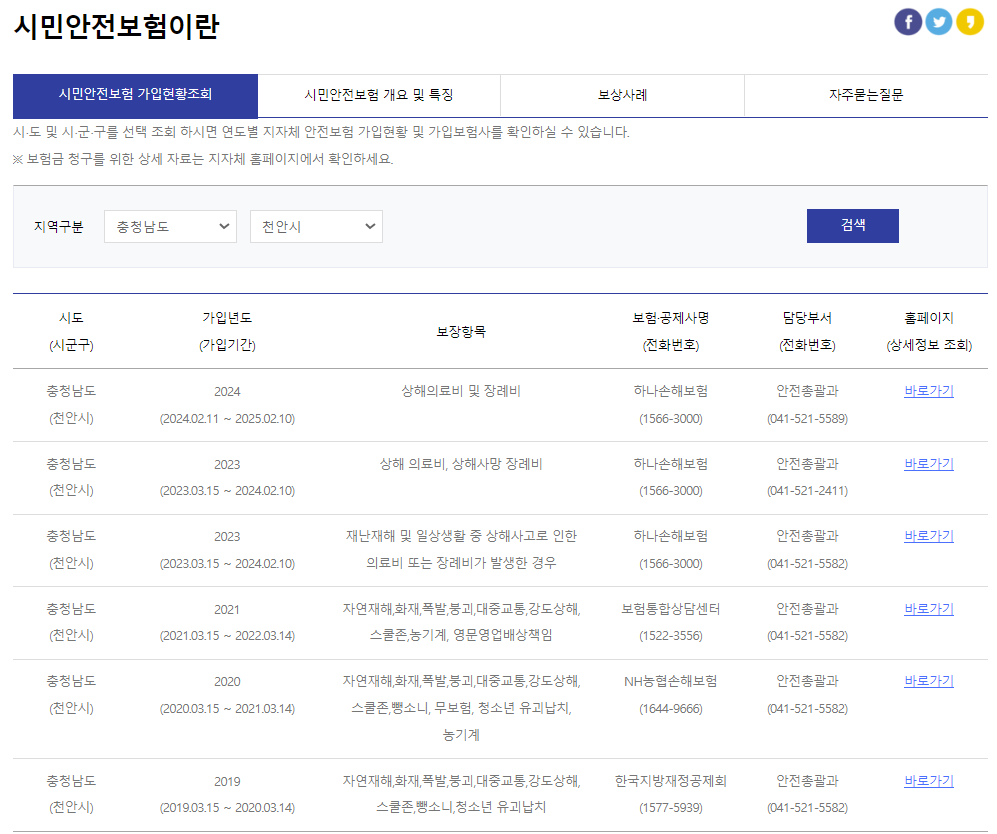Share via the KakaoTalk icon
997x834 pixels.
(969, 21)
